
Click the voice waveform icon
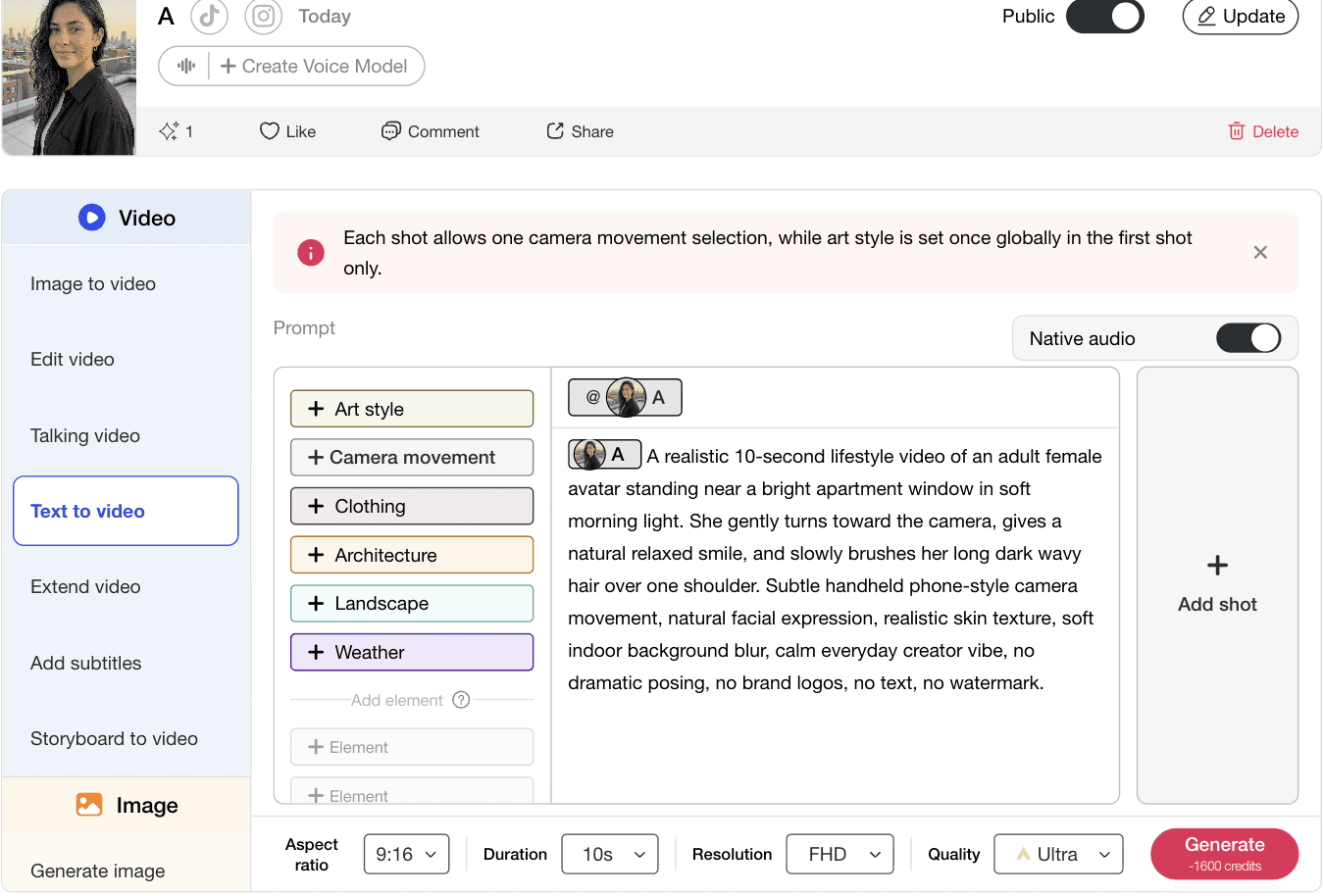pos(185,66)
